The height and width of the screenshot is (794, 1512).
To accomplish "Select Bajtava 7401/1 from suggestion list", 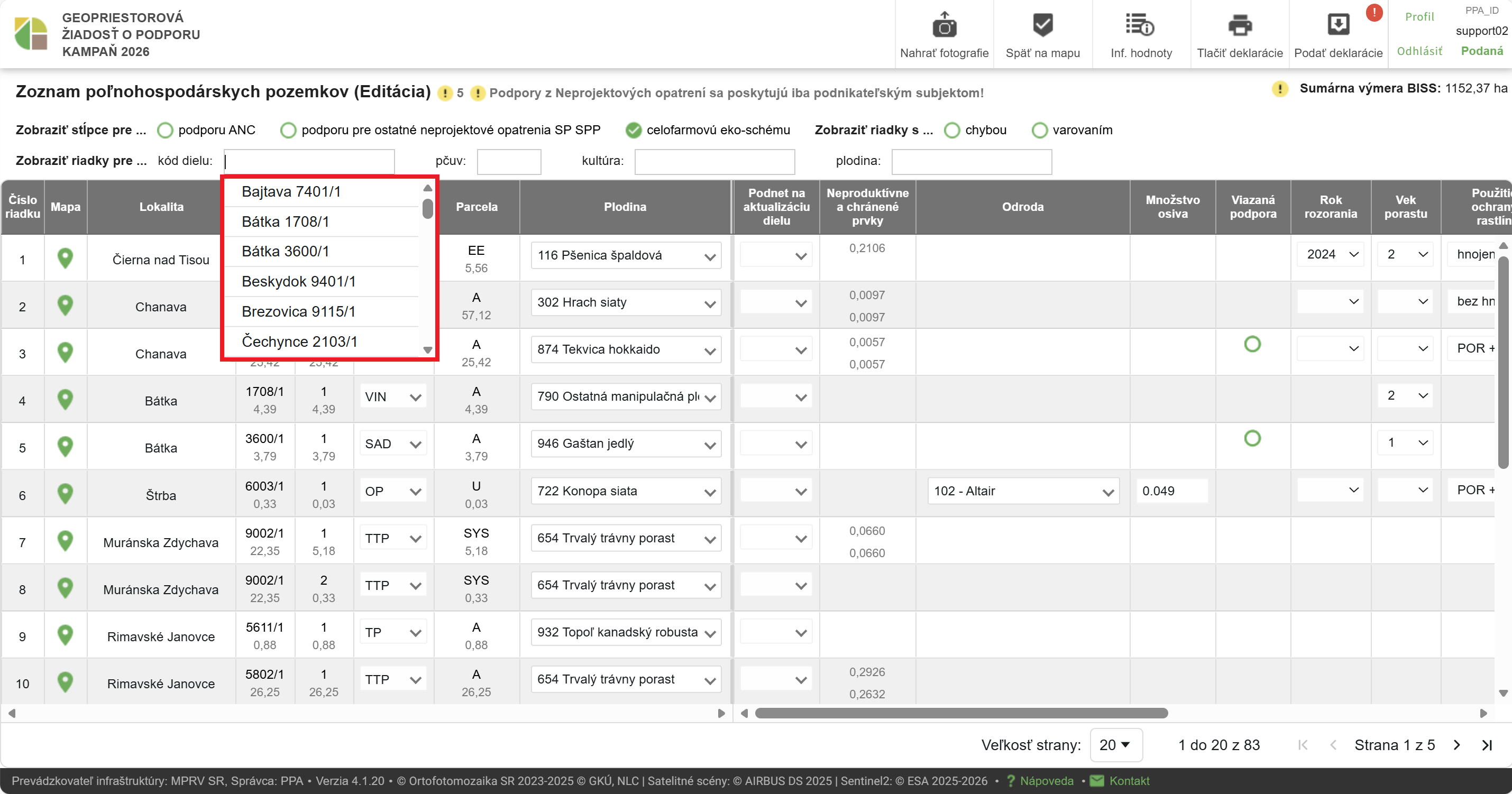I will [291, 191].
